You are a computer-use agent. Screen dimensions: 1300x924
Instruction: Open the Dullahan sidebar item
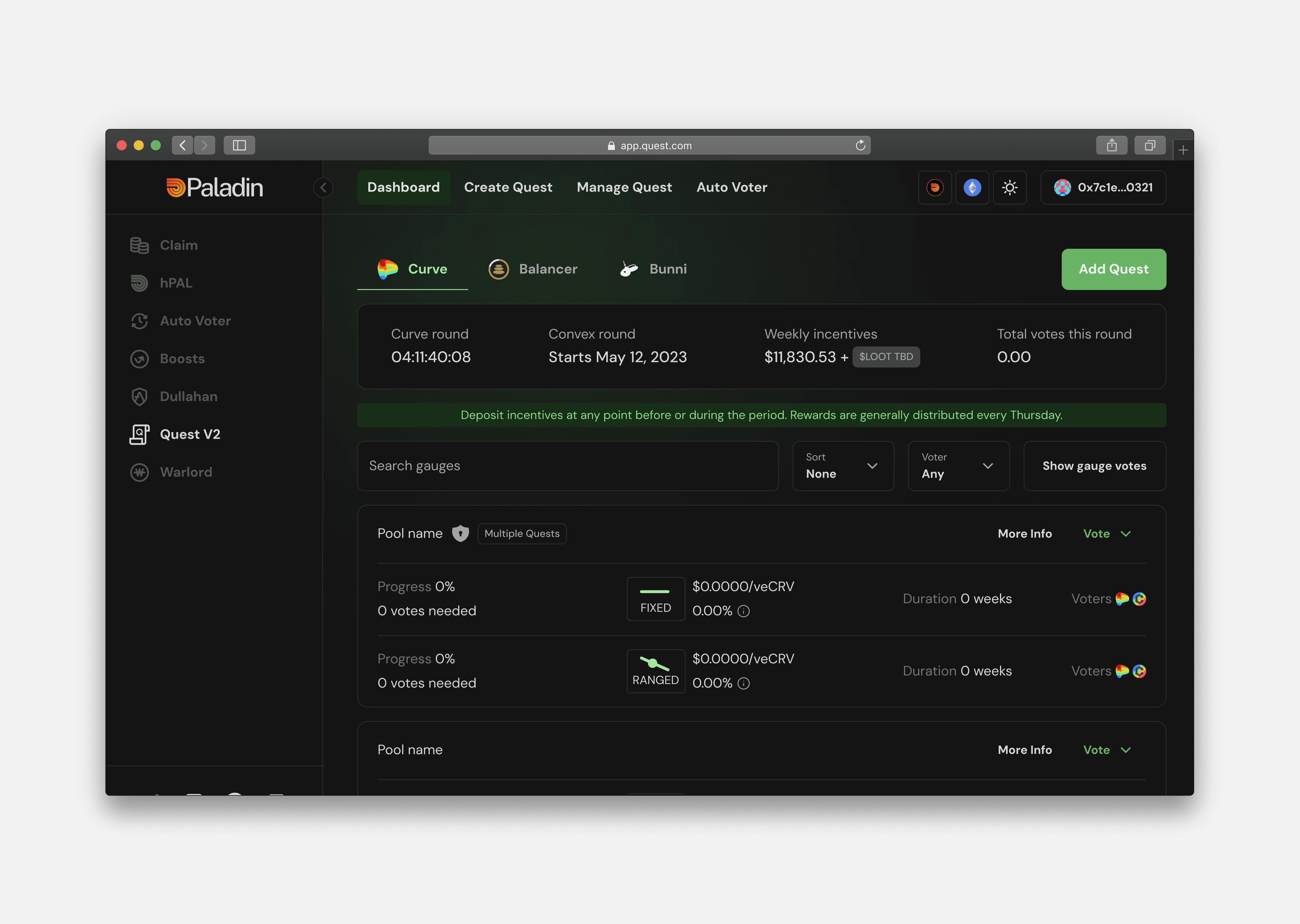174,397
